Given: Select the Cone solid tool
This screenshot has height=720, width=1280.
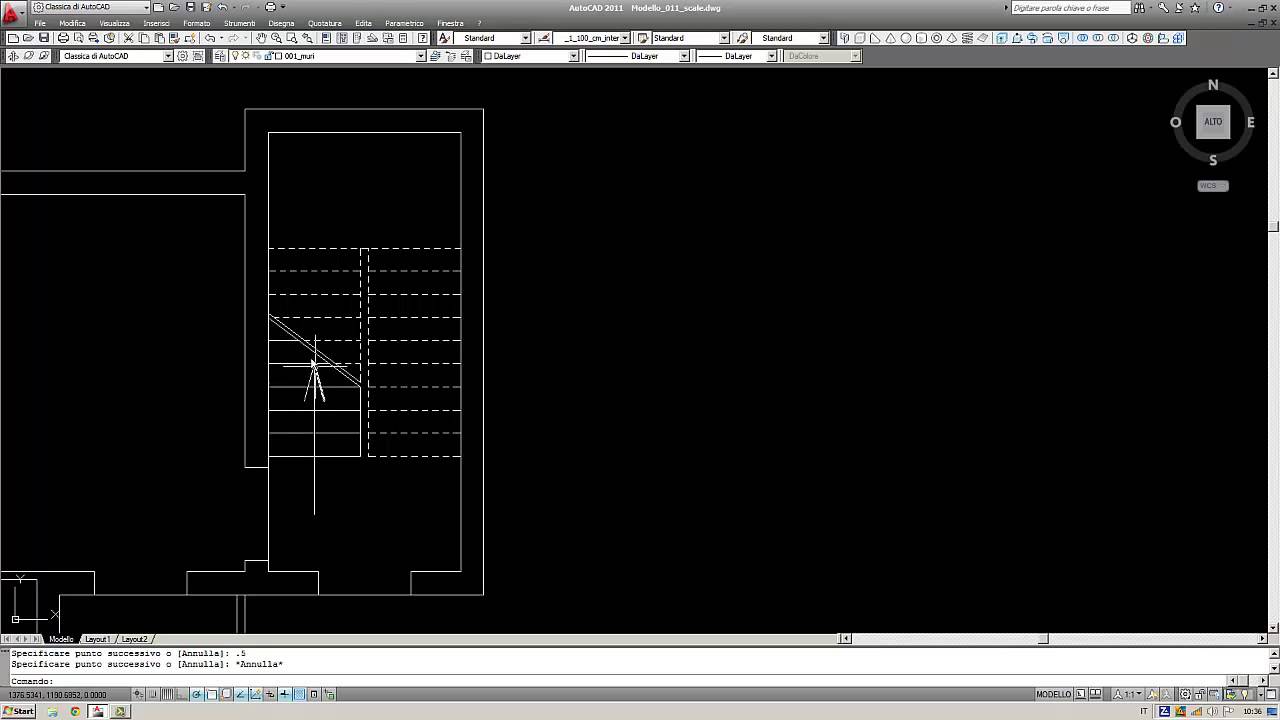Looking at the screenshot, I should tap(891, 38).
